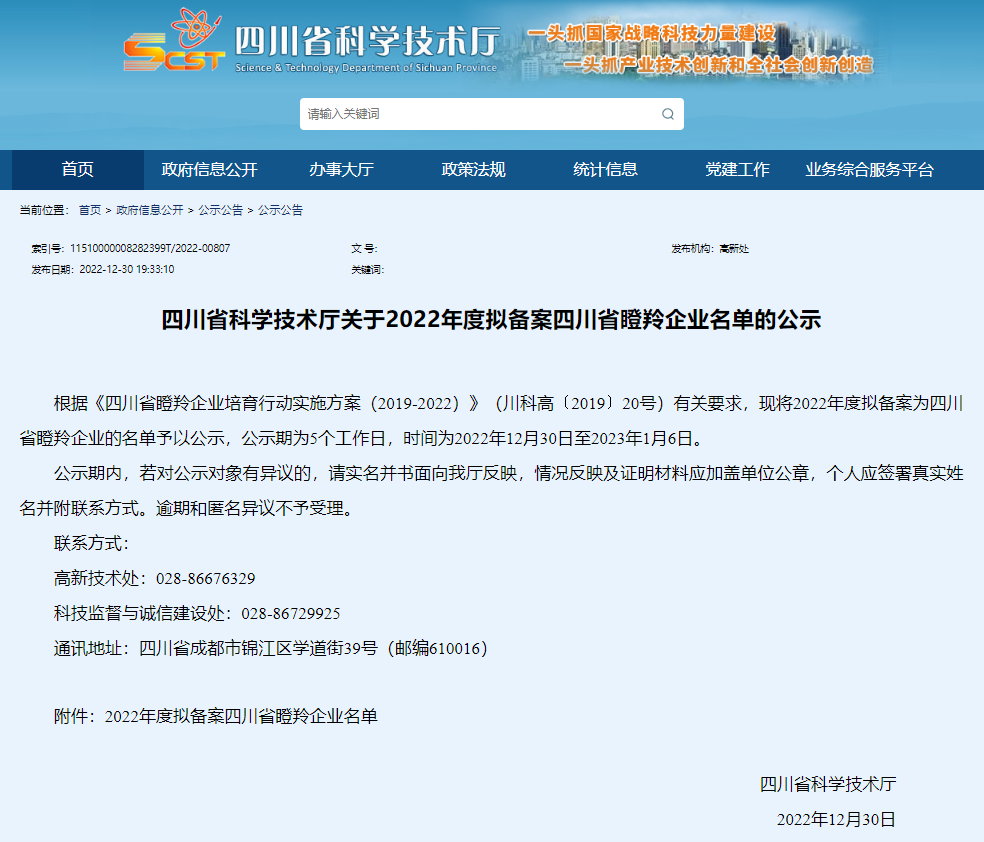Click the article headline about 瞪羚企业名单的公示
The width and height of the screenshot is (984, 842).
click(491, 320)
